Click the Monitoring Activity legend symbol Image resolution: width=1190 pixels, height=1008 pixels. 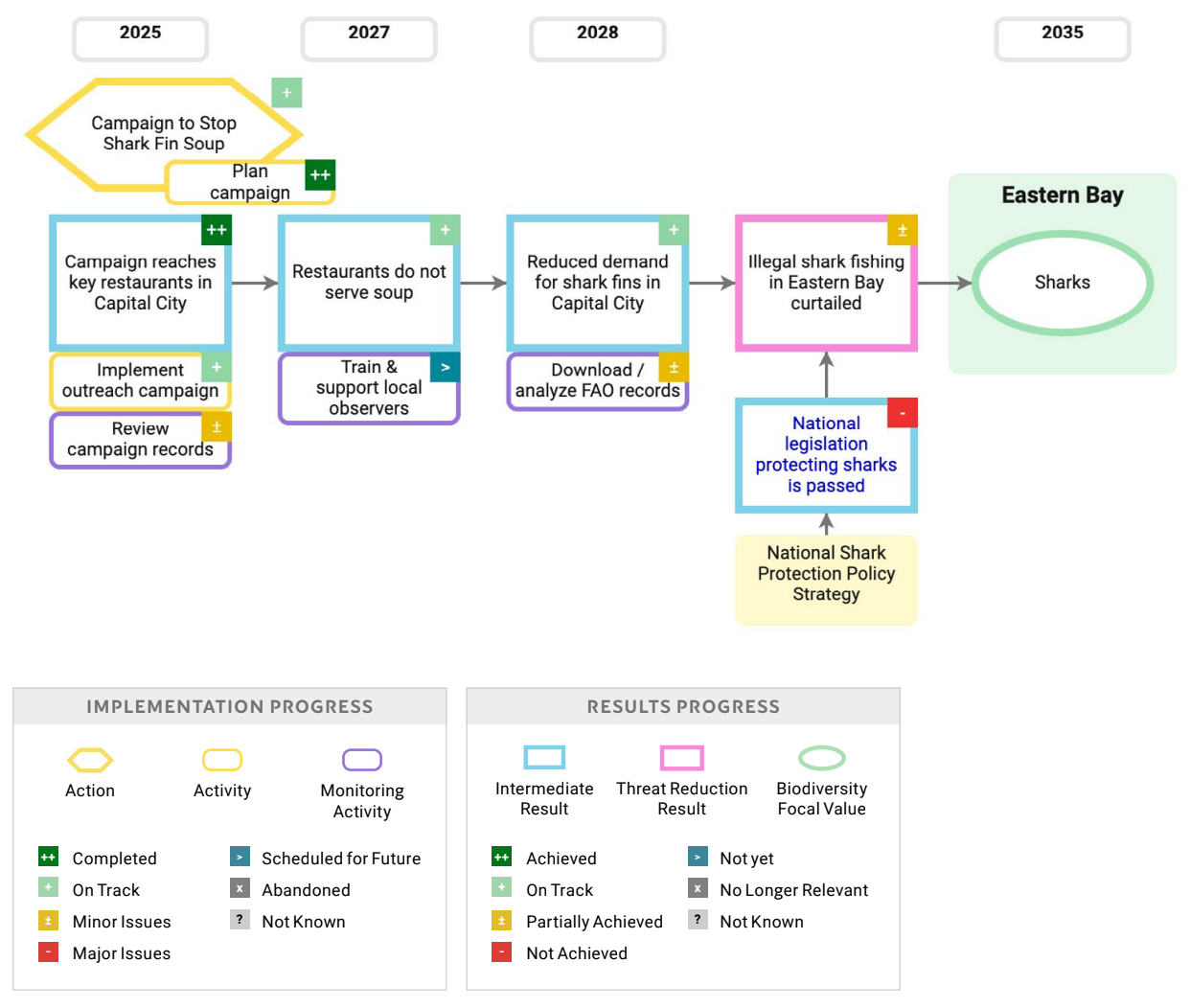click(362, 761)
